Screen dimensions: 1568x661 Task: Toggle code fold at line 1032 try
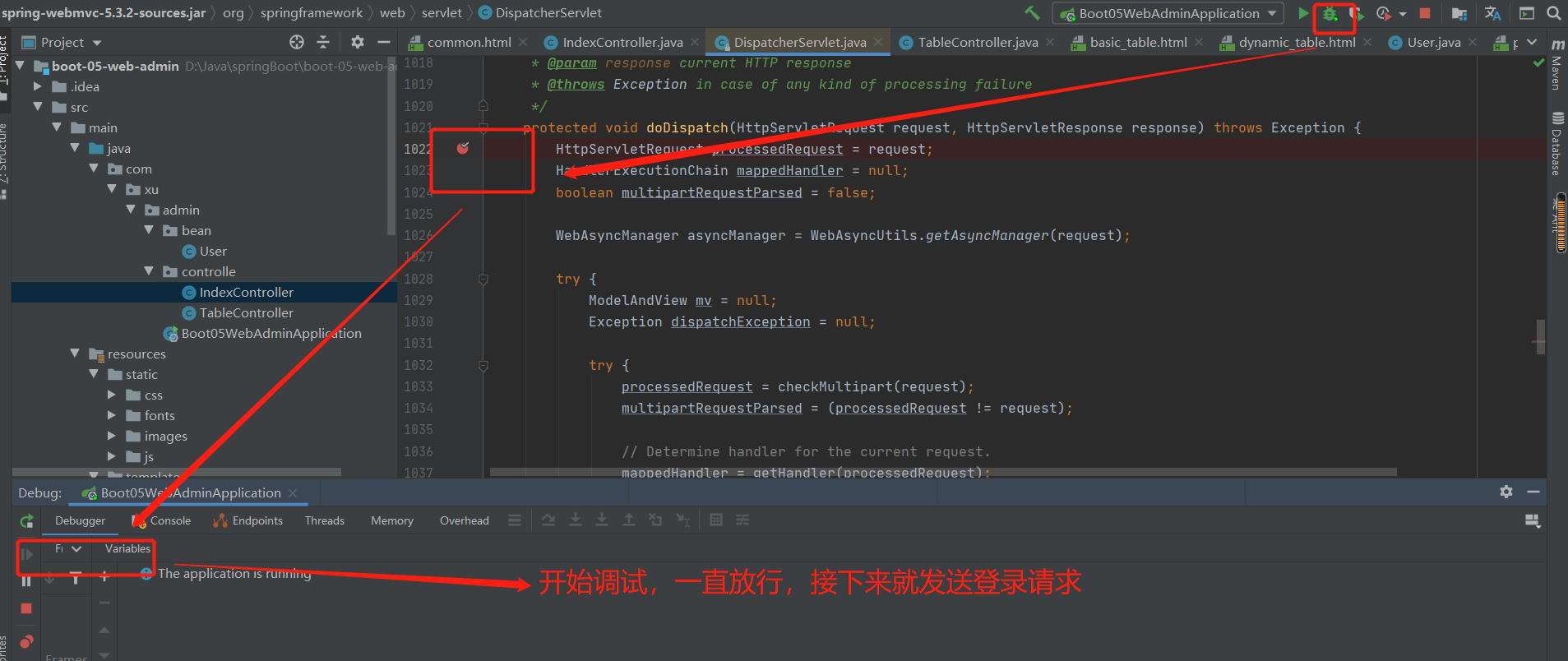coord(483,365)
